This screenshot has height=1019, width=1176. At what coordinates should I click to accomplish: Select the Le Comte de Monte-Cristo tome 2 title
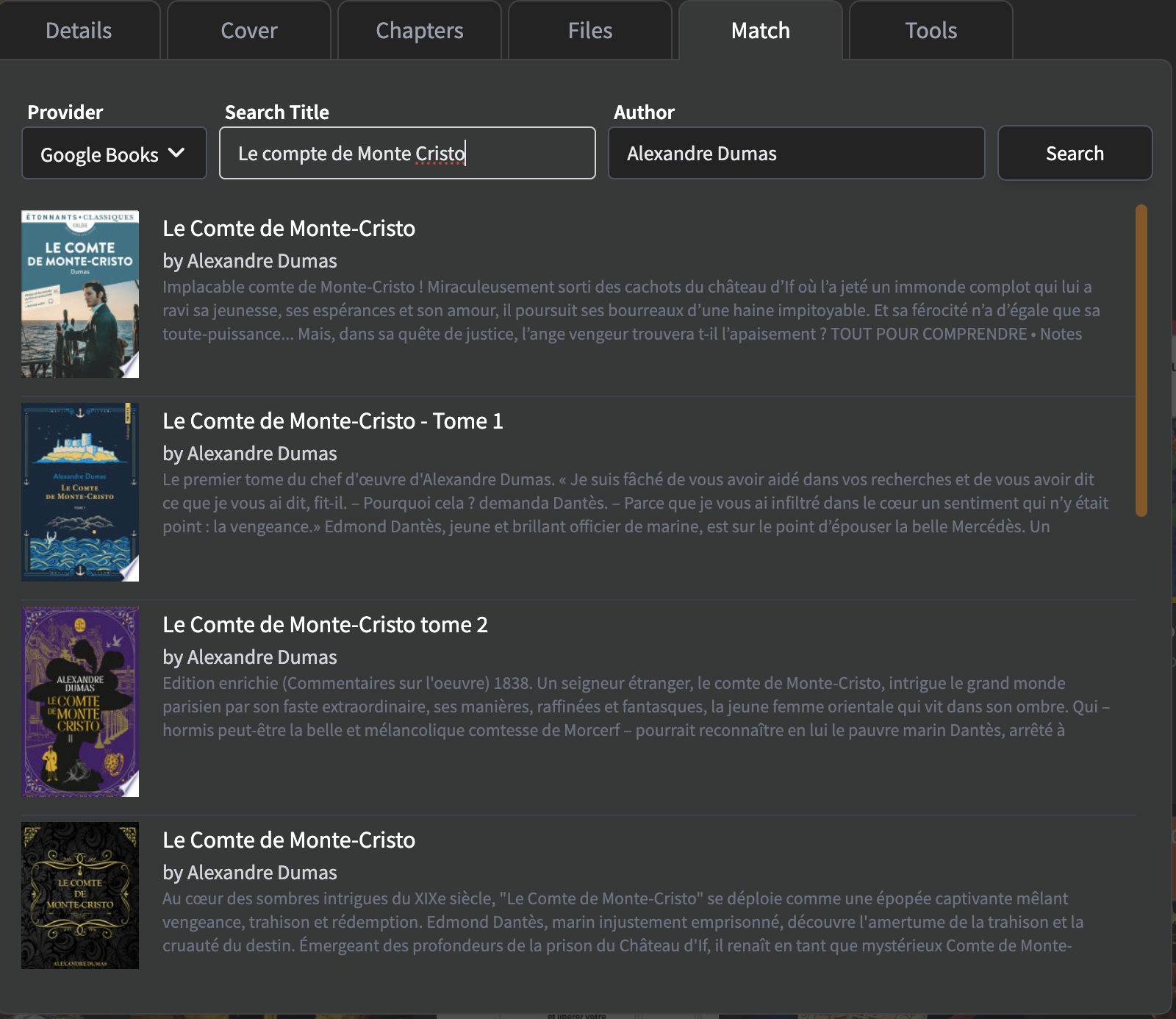tap(325, 625)
